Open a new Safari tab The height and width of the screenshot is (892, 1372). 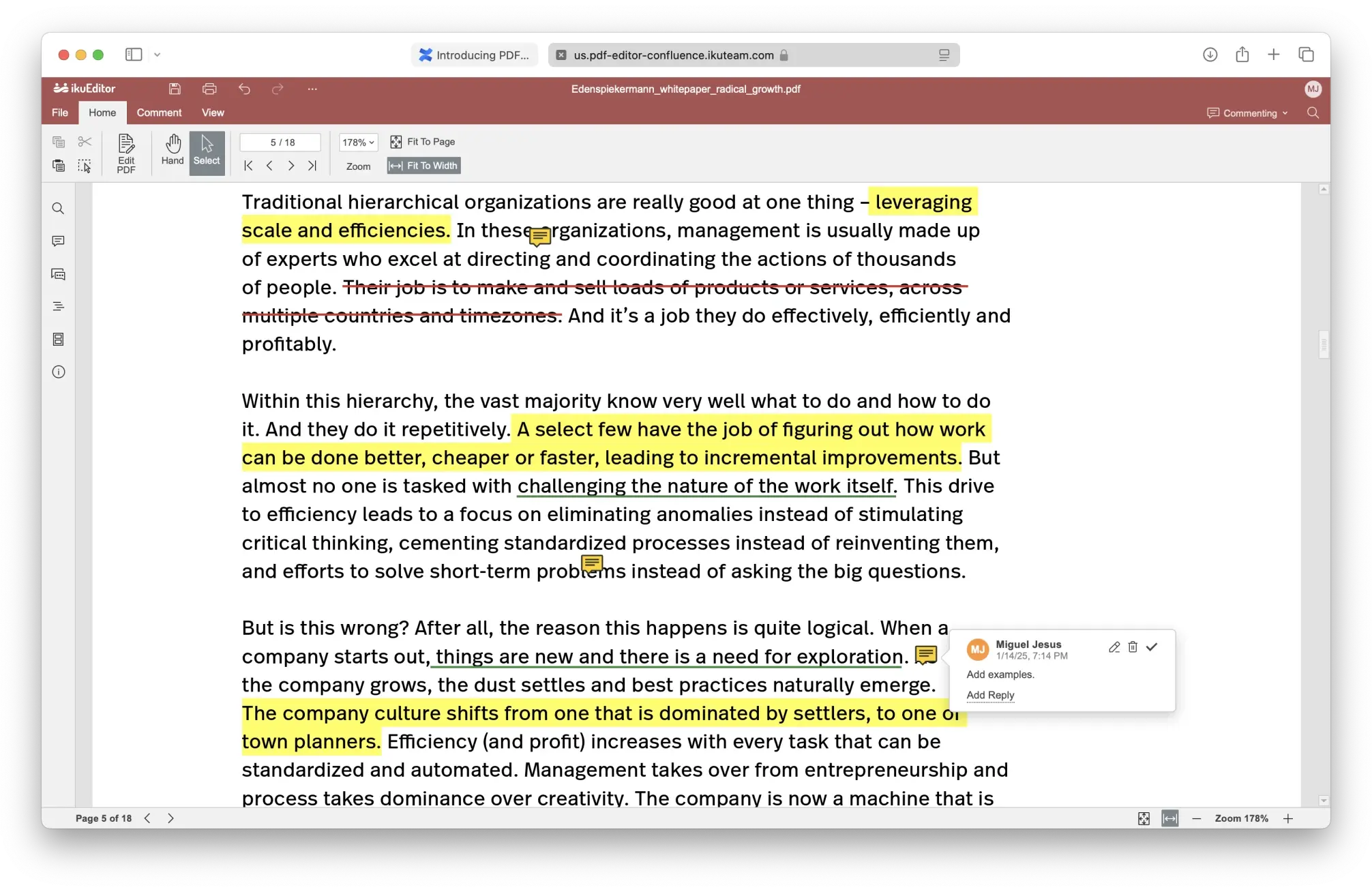(x=1273, y=55)
